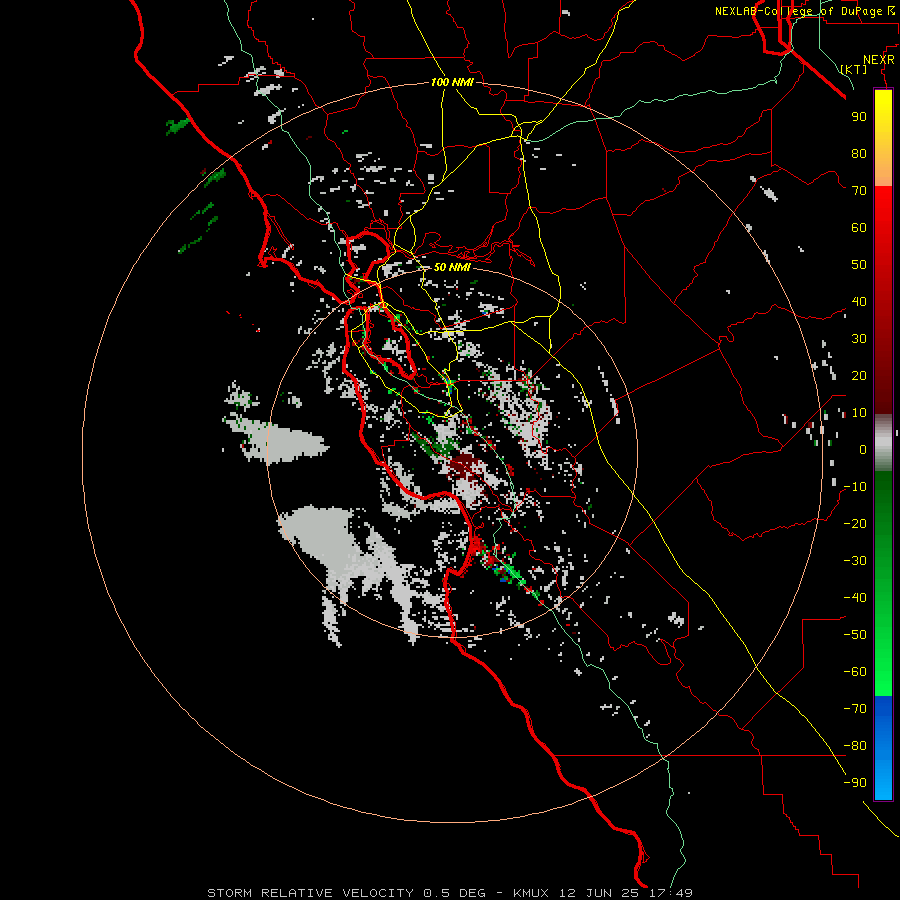Image resolution: width=900 pixels, height=900 pixels.
Task: Click the -30 label on the velocity legend
Action: pyautogui.click(x=855, y=561)
